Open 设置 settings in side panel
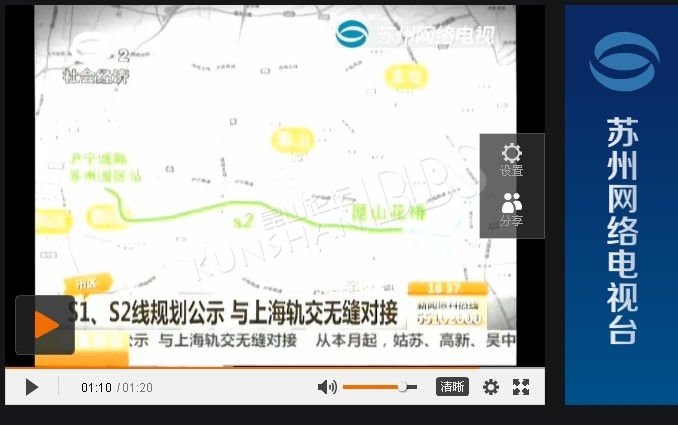 (512, 159)
